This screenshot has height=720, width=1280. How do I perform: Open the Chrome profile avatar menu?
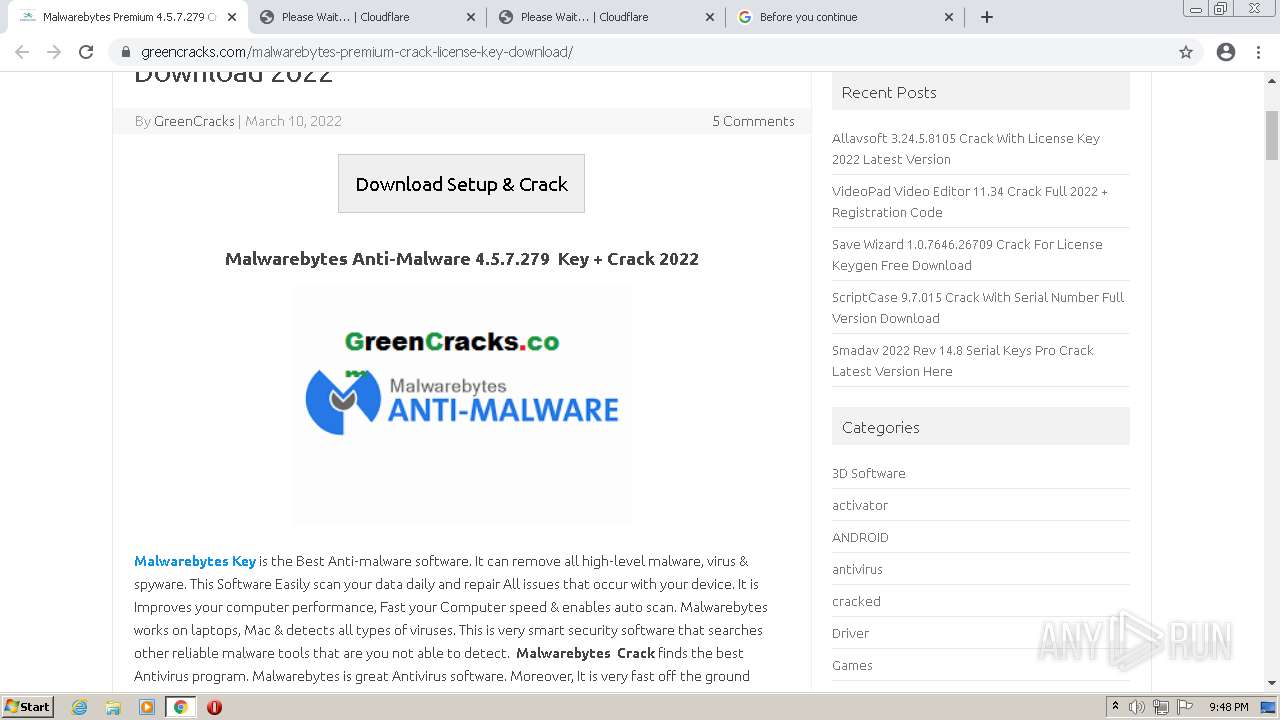pyautogui.click(x=1226, y=52)
